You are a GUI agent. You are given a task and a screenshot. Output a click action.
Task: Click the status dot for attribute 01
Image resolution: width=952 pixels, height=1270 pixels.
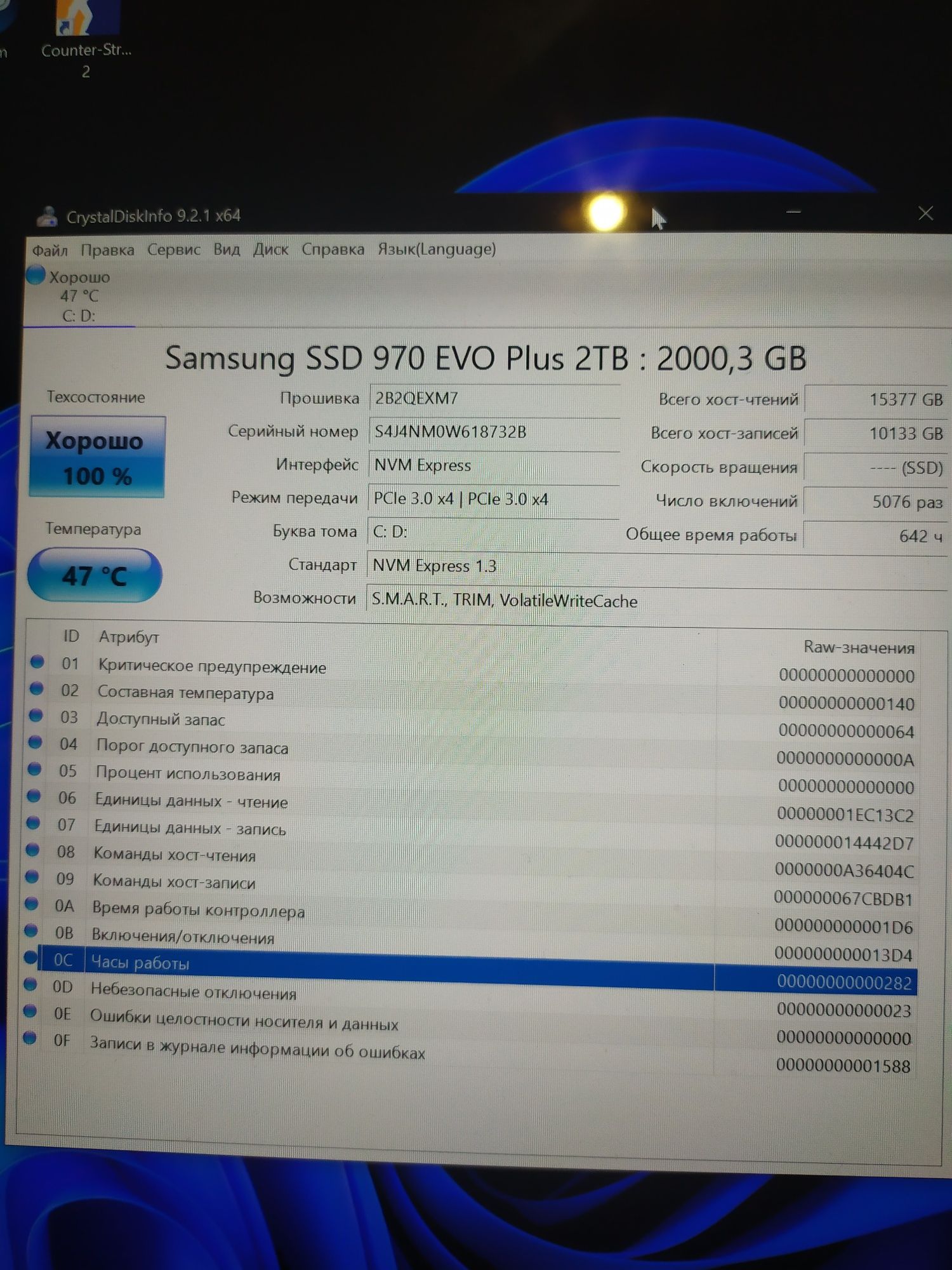pos(37,662)
